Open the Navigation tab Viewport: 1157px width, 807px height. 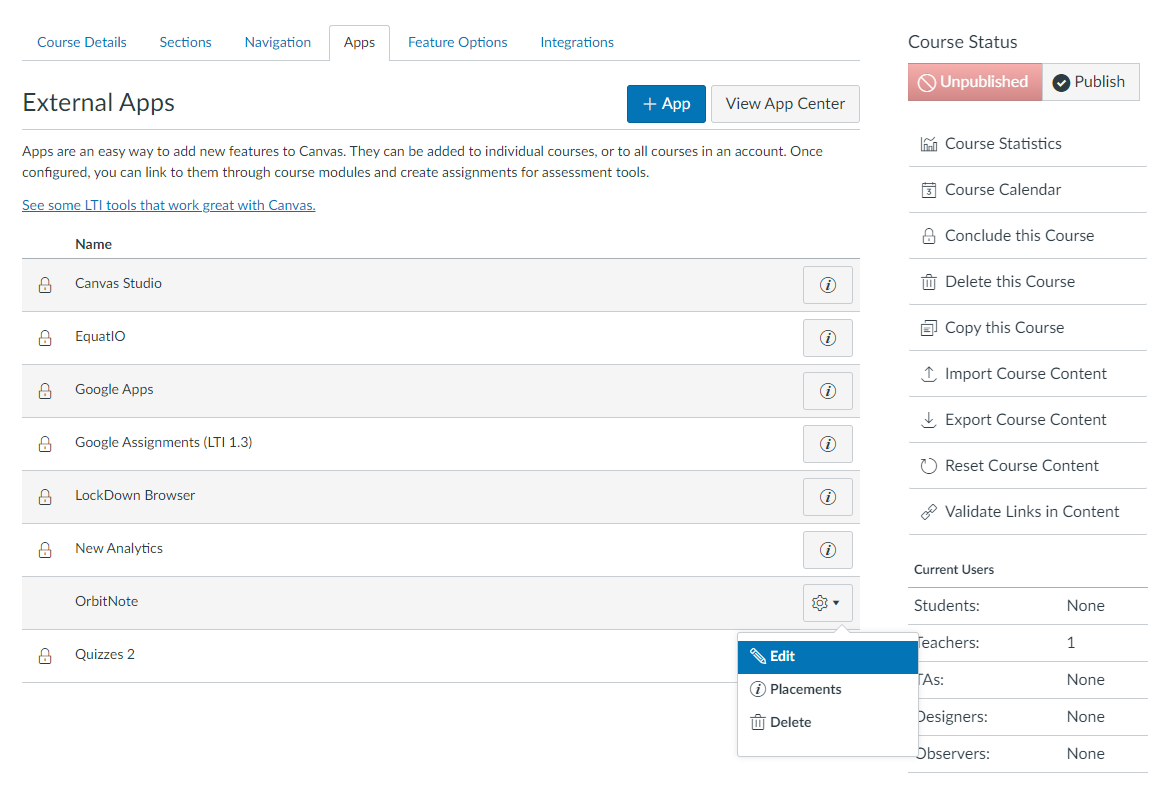(x=277, y=42)
